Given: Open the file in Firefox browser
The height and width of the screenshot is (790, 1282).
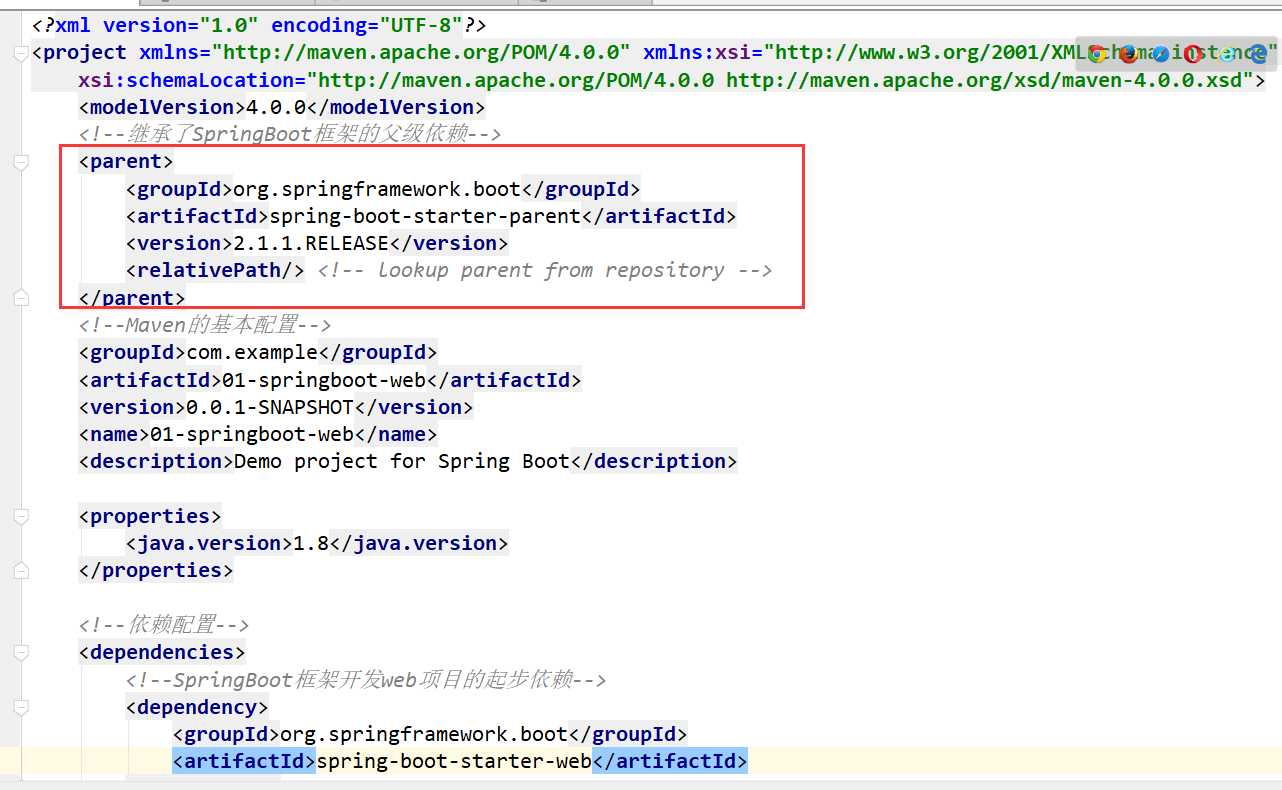Looking at the screenshot, I should [x=1129, y=54].
